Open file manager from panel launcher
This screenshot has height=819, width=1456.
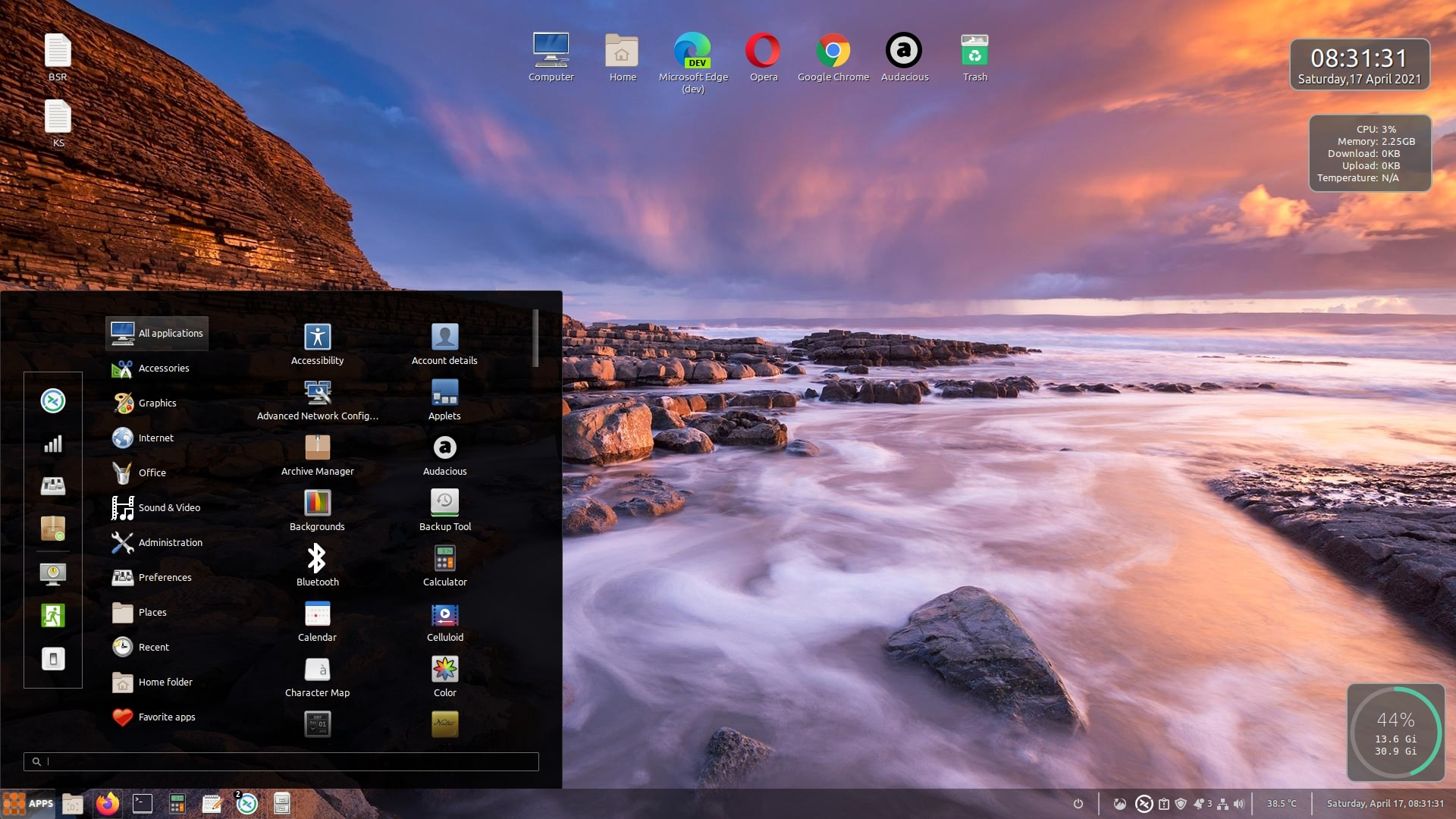point(73,804)
